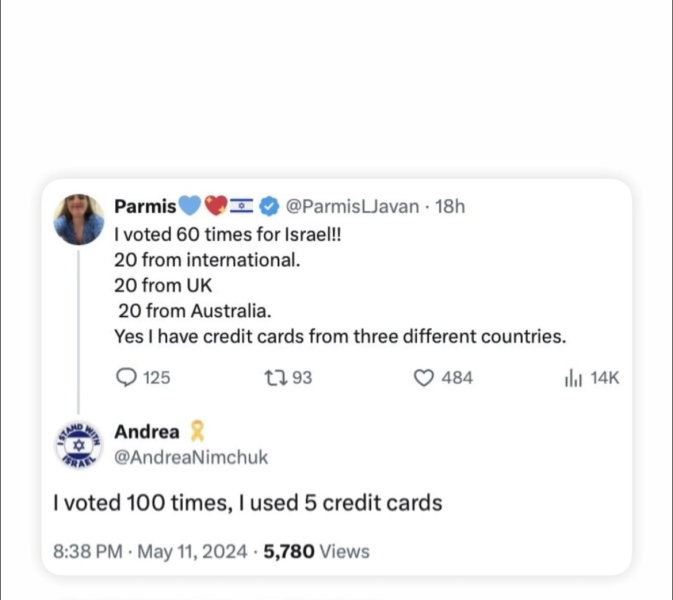This screenshot has height=600, width=673.
Task: Open Parmis's profile picture
Action: 79,219
